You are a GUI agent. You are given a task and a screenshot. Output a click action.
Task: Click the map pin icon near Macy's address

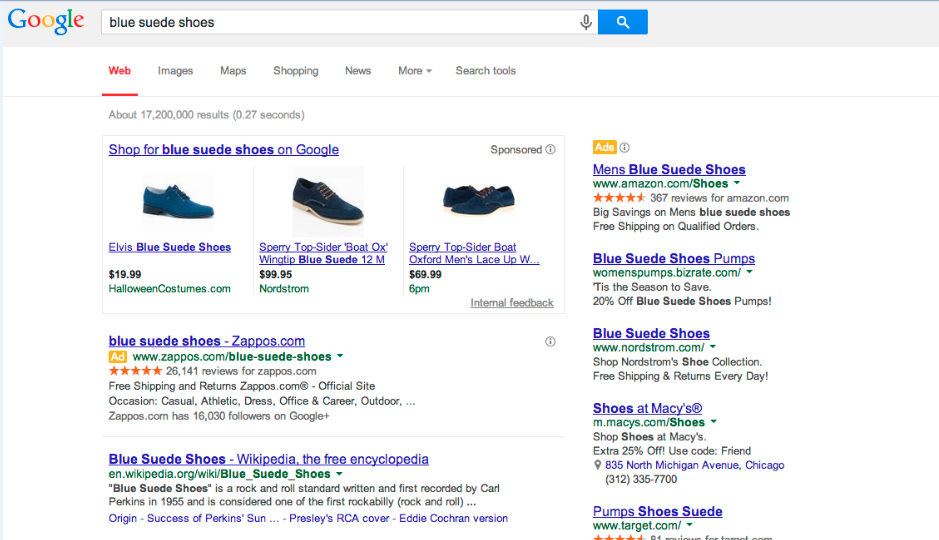point(597,465)
